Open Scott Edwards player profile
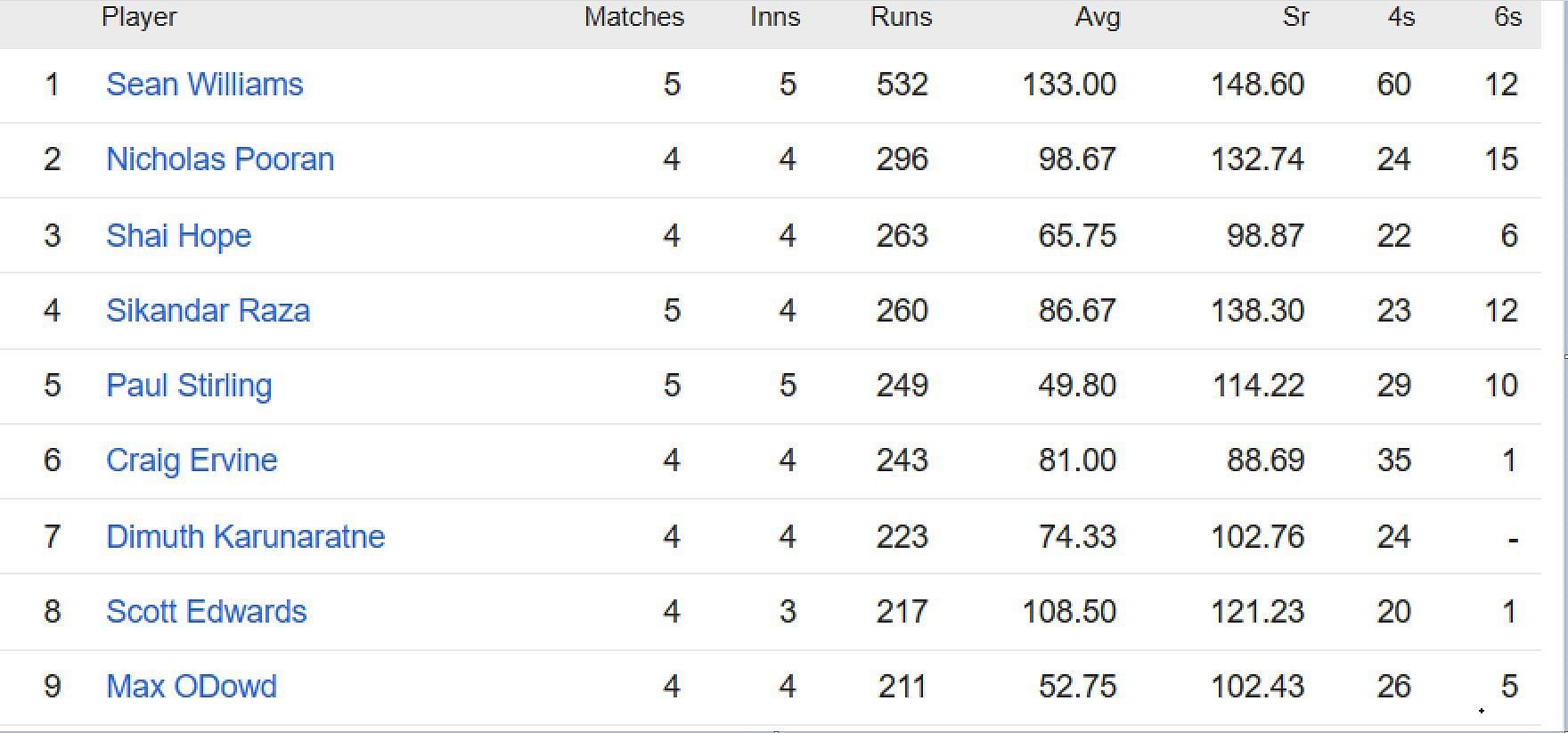The height and width of the screenshot is (733, 1568). 207,612
